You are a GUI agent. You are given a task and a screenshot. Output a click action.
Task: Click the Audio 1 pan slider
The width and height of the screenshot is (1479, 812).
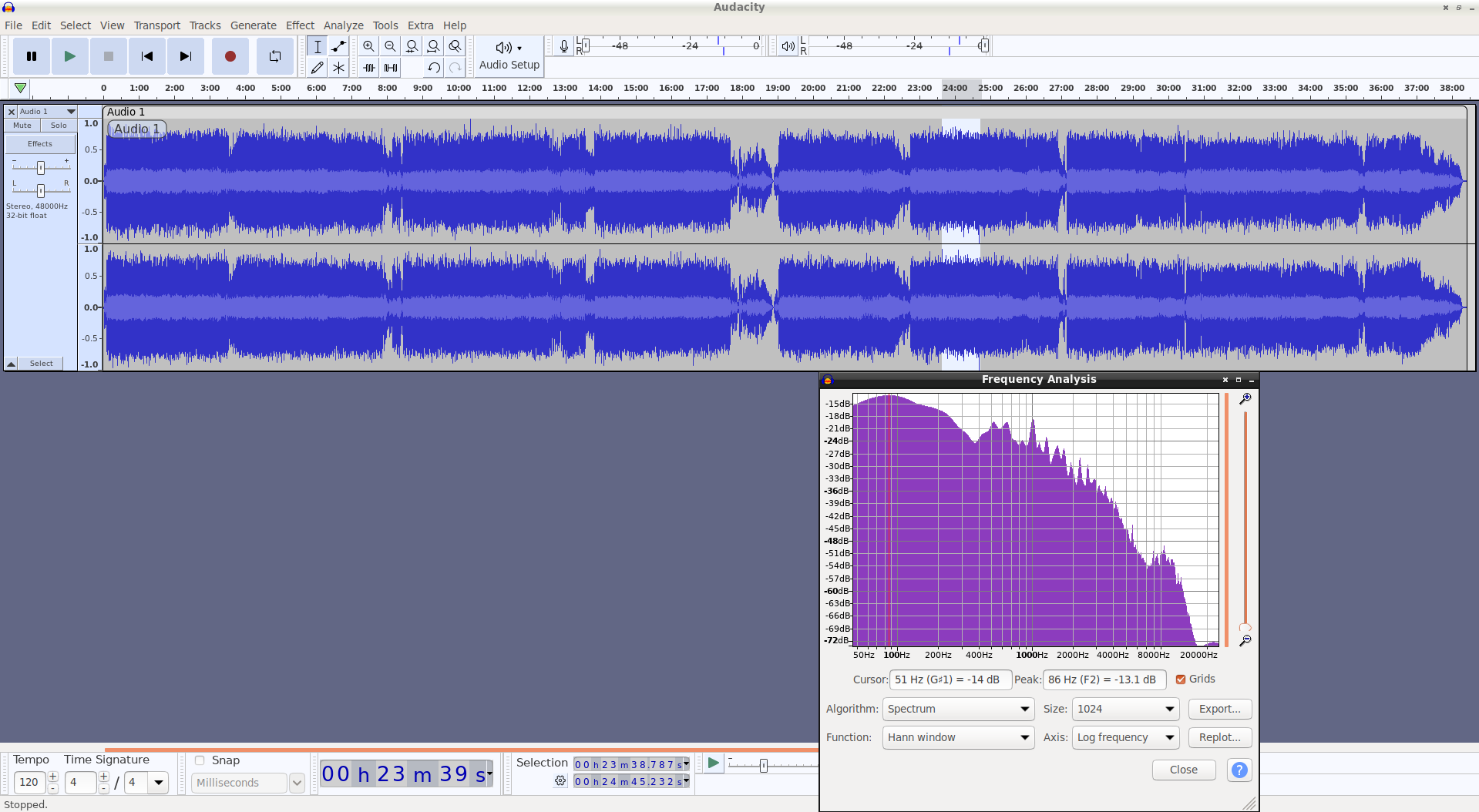(x=41, y=190)
